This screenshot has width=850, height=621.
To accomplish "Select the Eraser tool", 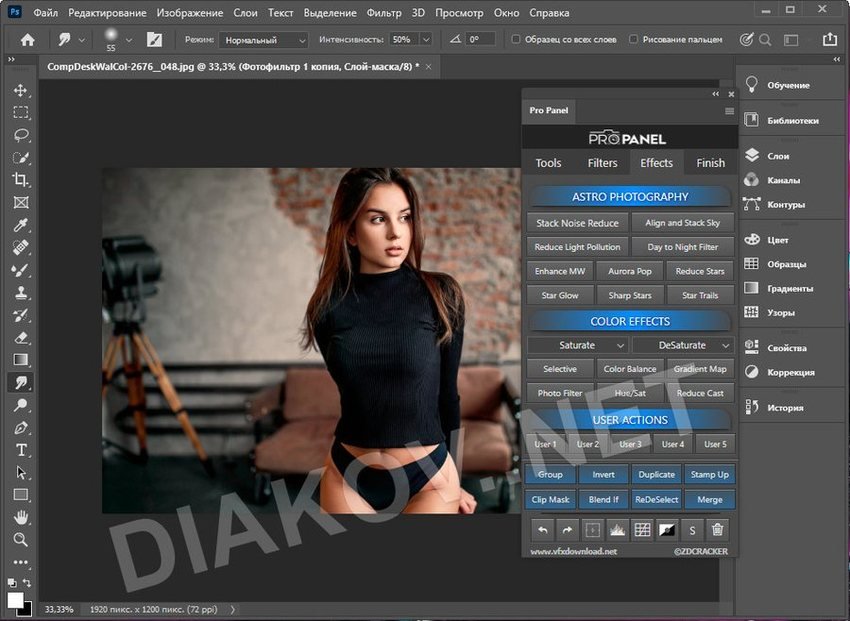I will [x=21, y=338].
